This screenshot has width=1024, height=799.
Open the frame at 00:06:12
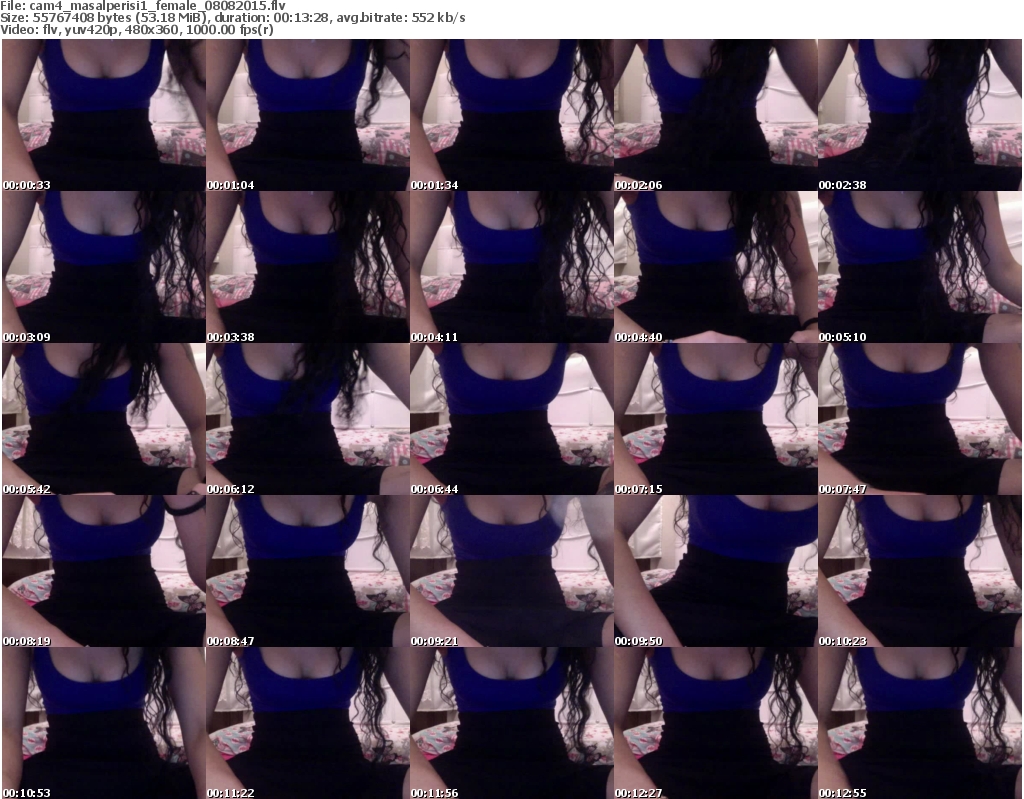[x=308, y=419]
